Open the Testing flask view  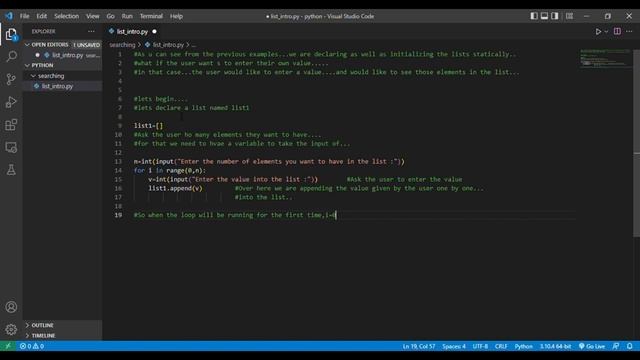tap(11, 170)
